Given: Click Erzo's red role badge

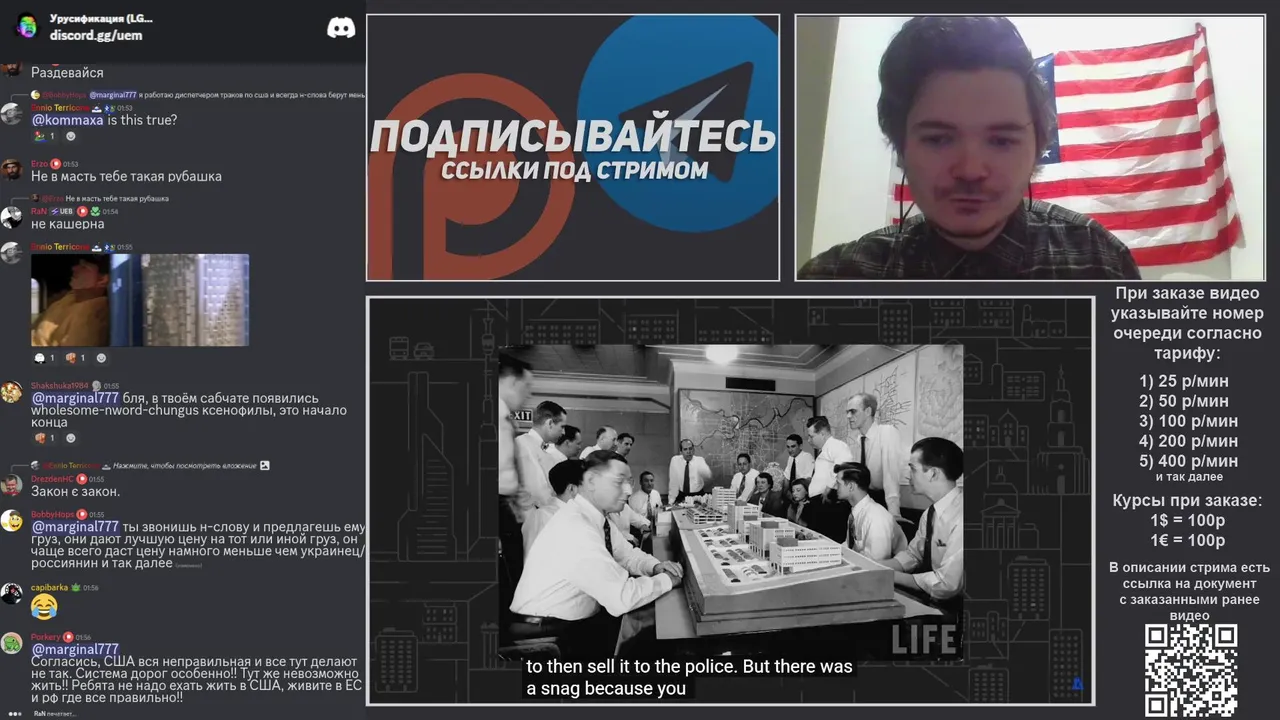Looking at the screenshot, I should point(56,163).
